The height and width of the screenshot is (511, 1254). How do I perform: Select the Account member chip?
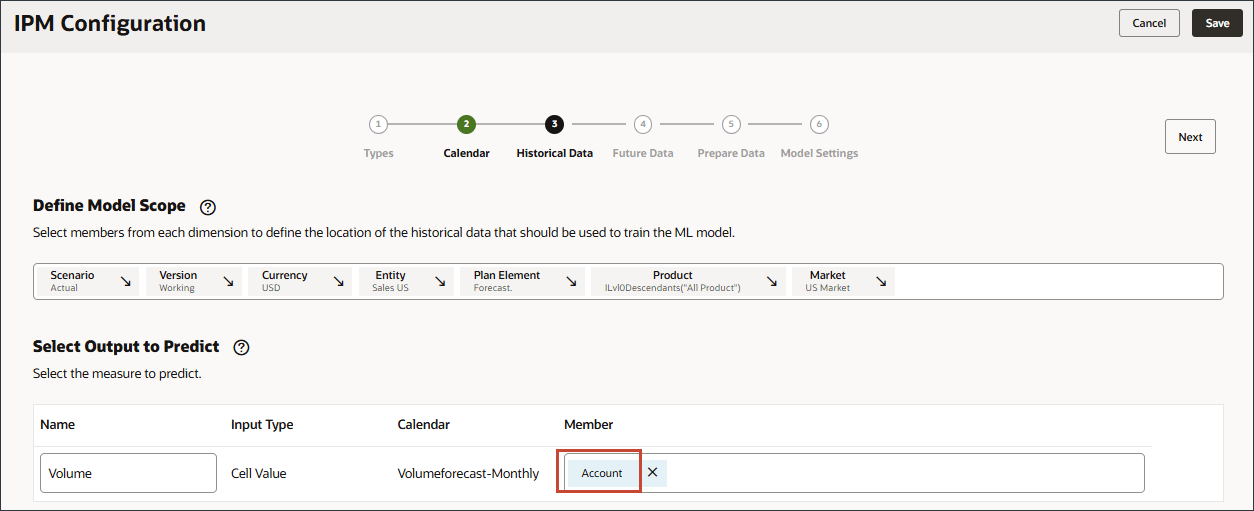pos(602,473)
